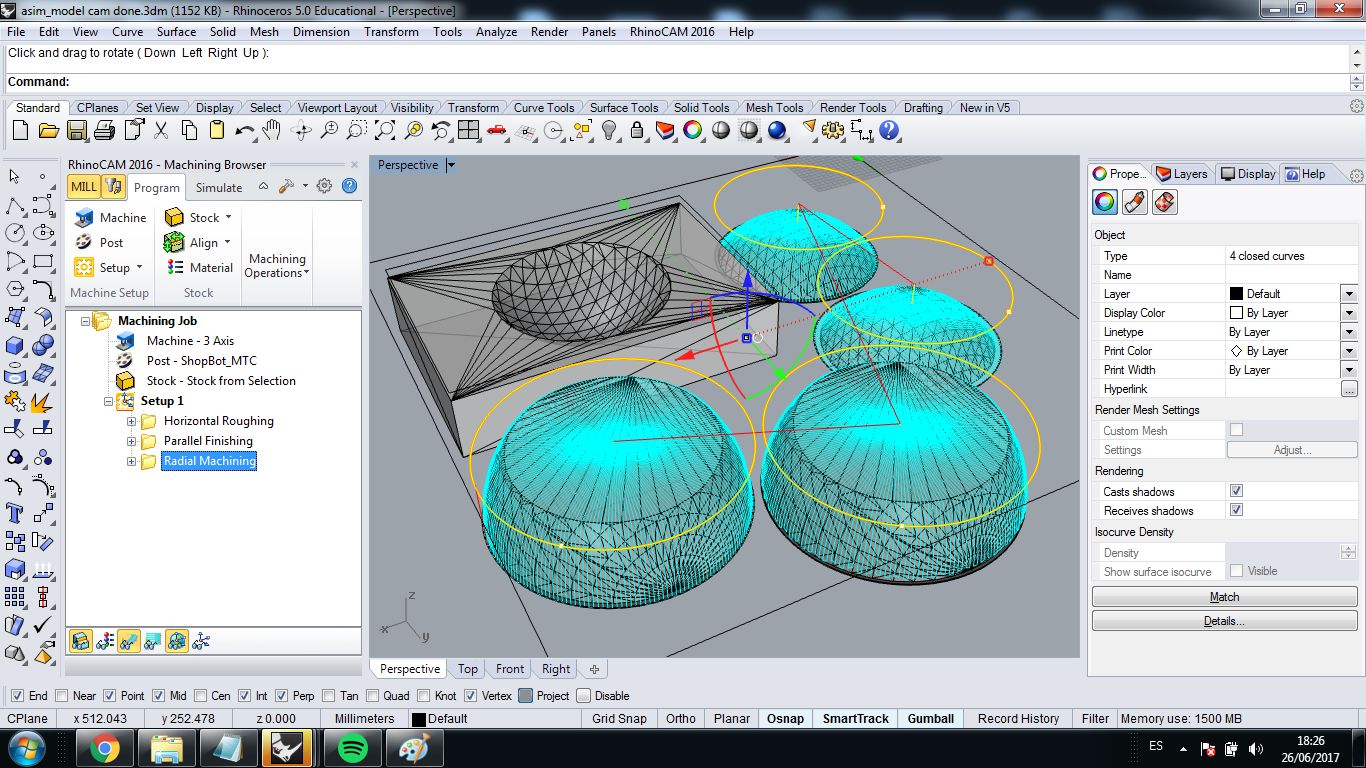The width and height of the screenshot is (1366, 768).
Task: Click the Hyperlink ellipsis button
Action: (x=1349, y=389)
